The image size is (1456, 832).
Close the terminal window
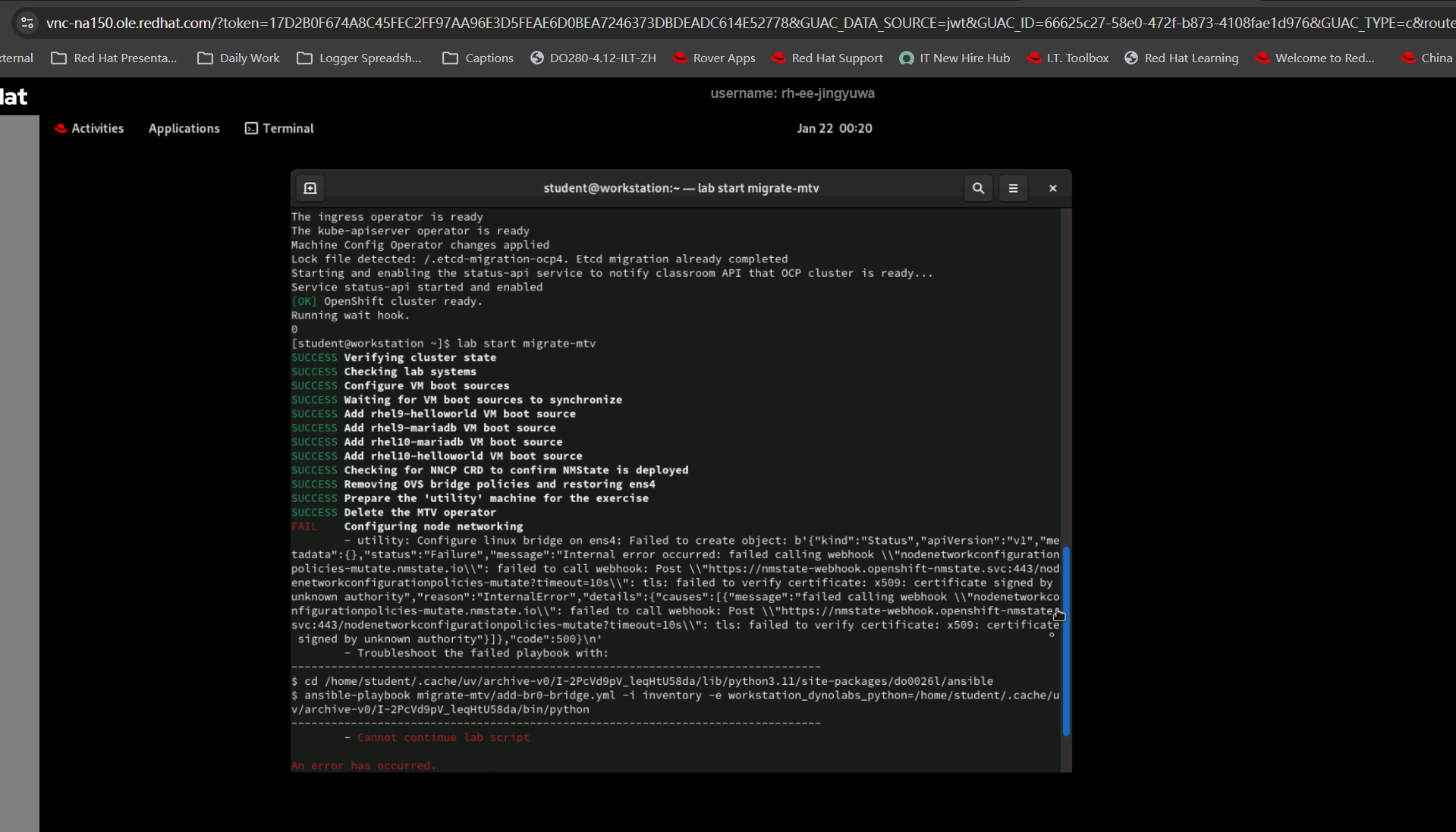click(1052, 188)
